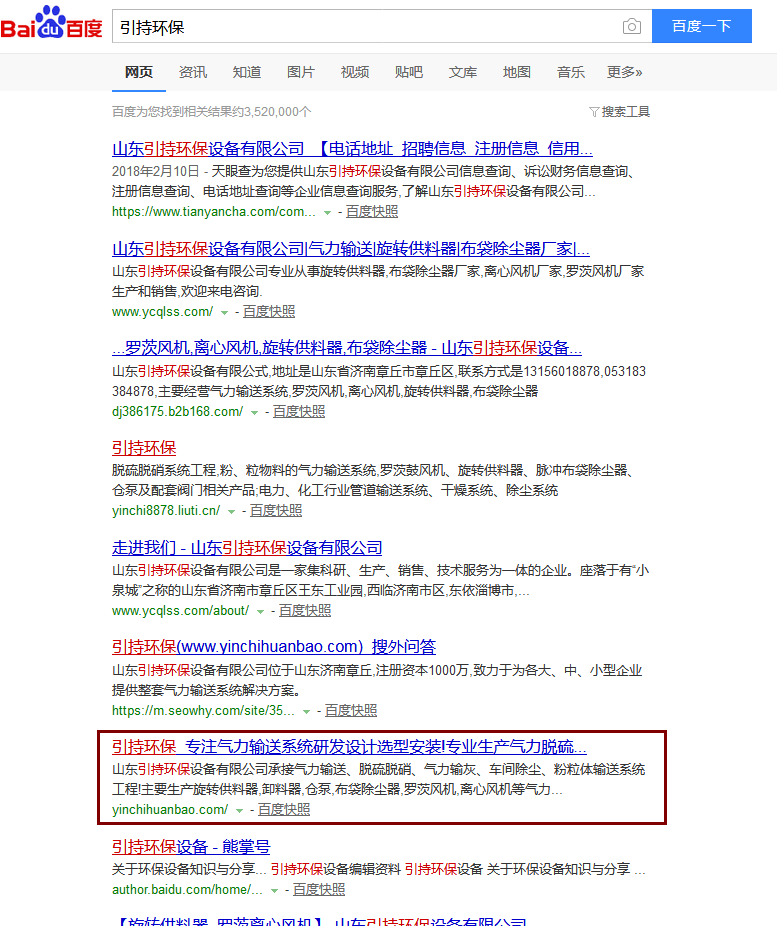777x926 pixels.
Task: Click the 百度一下 search button
Action: [701, 26]
